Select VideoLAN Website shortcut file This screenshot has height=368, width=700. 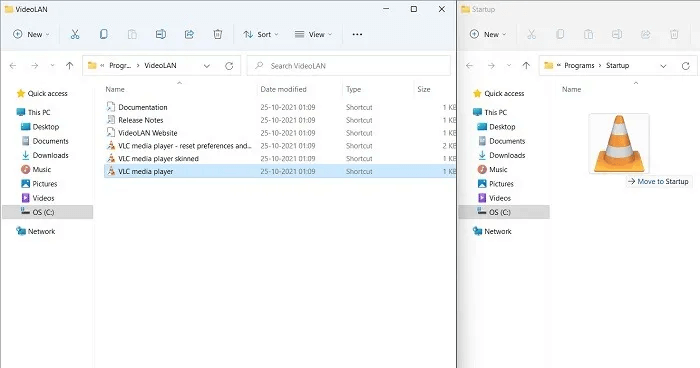click(x=148, y=133)
